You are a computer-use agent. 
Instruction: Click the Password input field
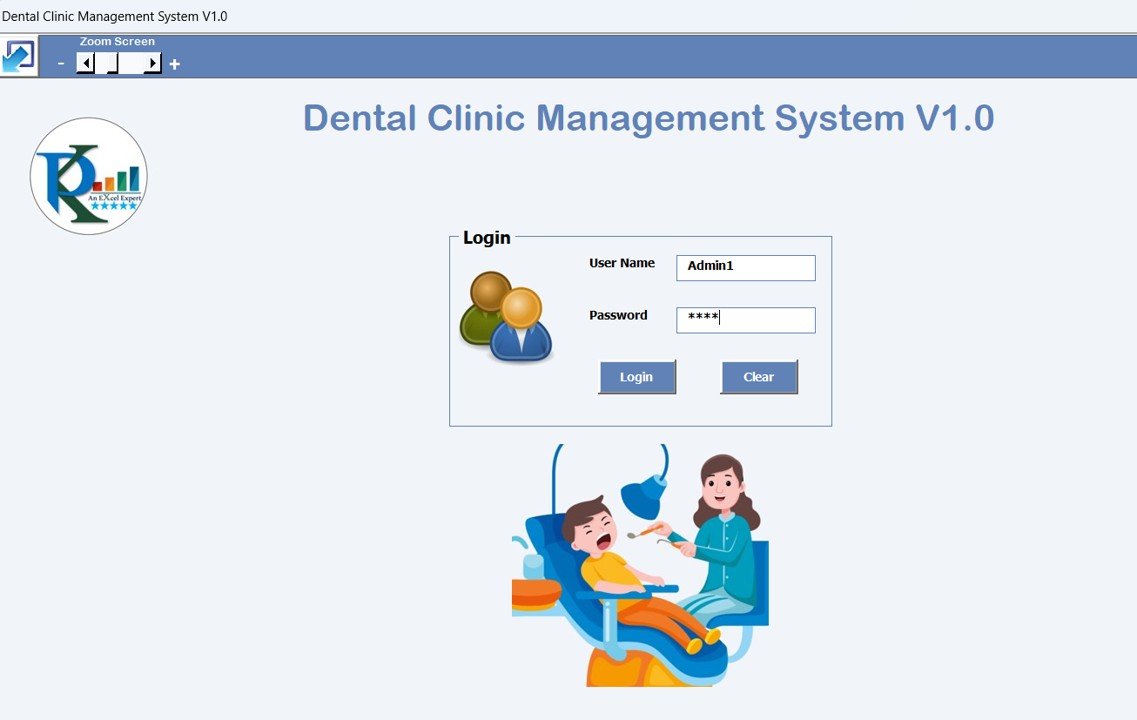pos(745,320)
